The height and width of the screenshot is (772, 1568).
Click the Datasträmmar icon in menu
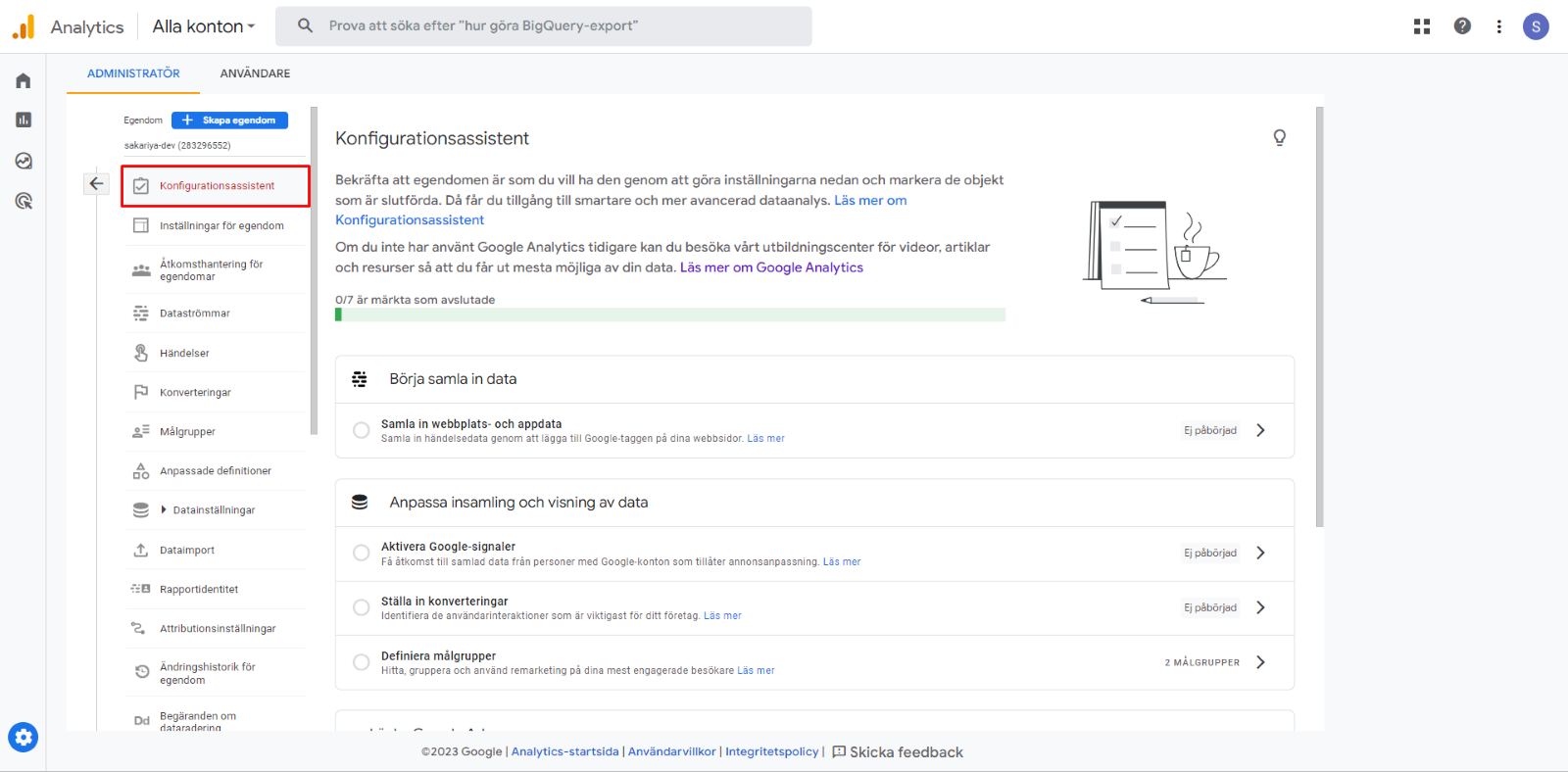click(x=141, y=314)
